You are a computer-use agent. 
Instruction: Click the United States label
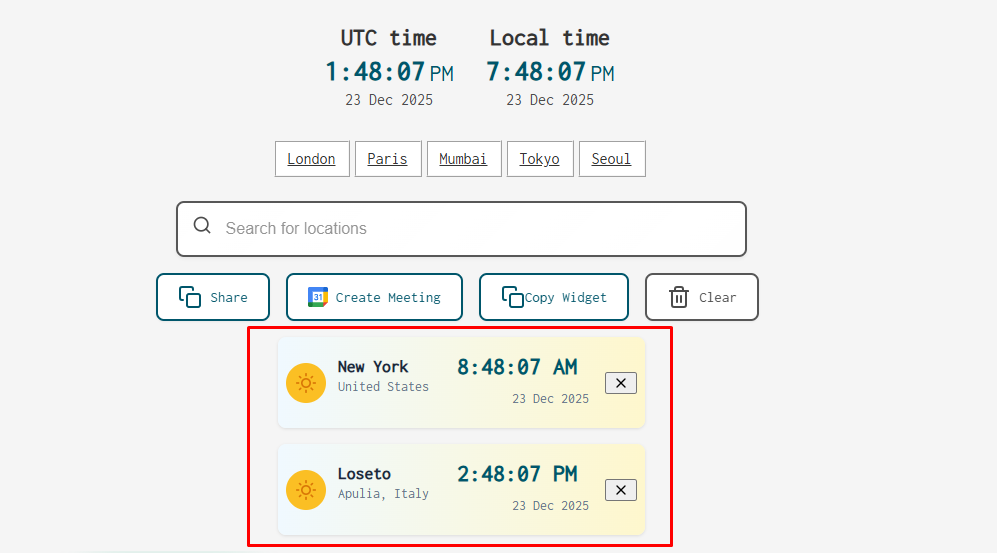coord(383,386)
